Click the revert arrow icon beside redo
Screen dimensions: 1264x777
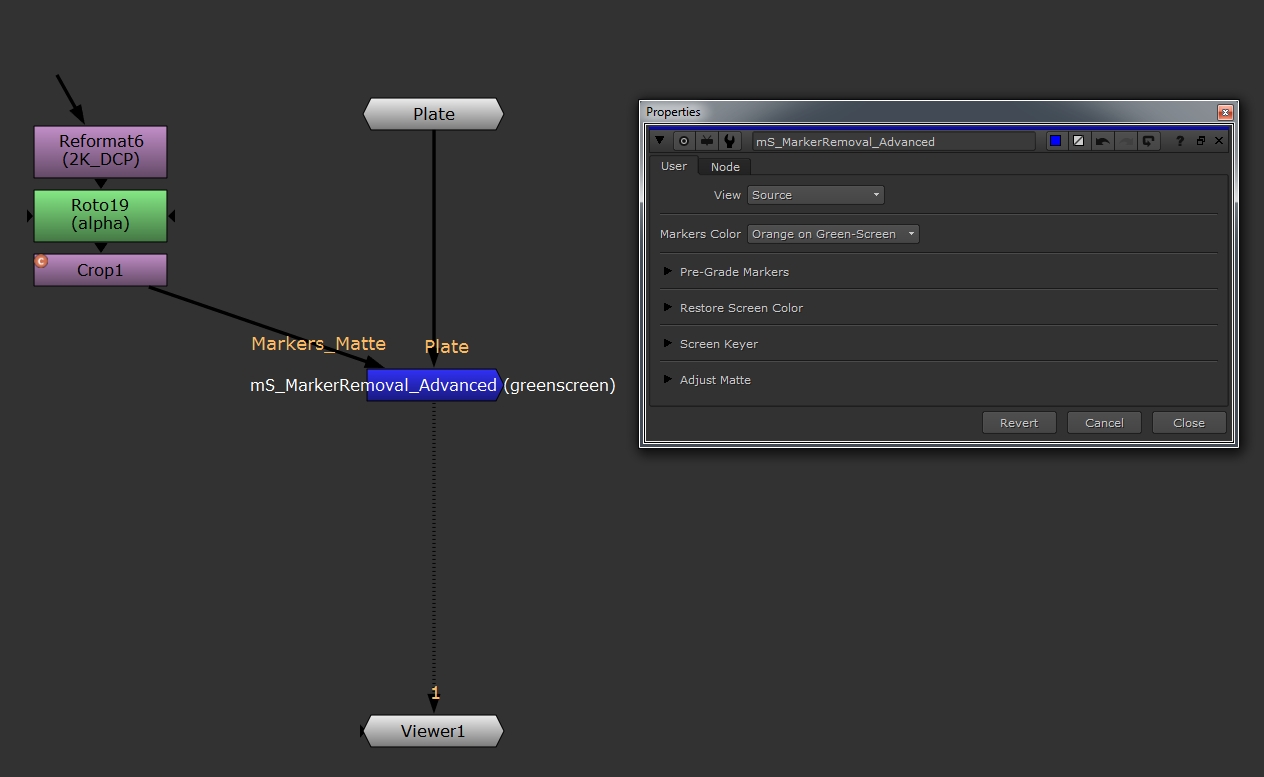tap(1149, 141)
